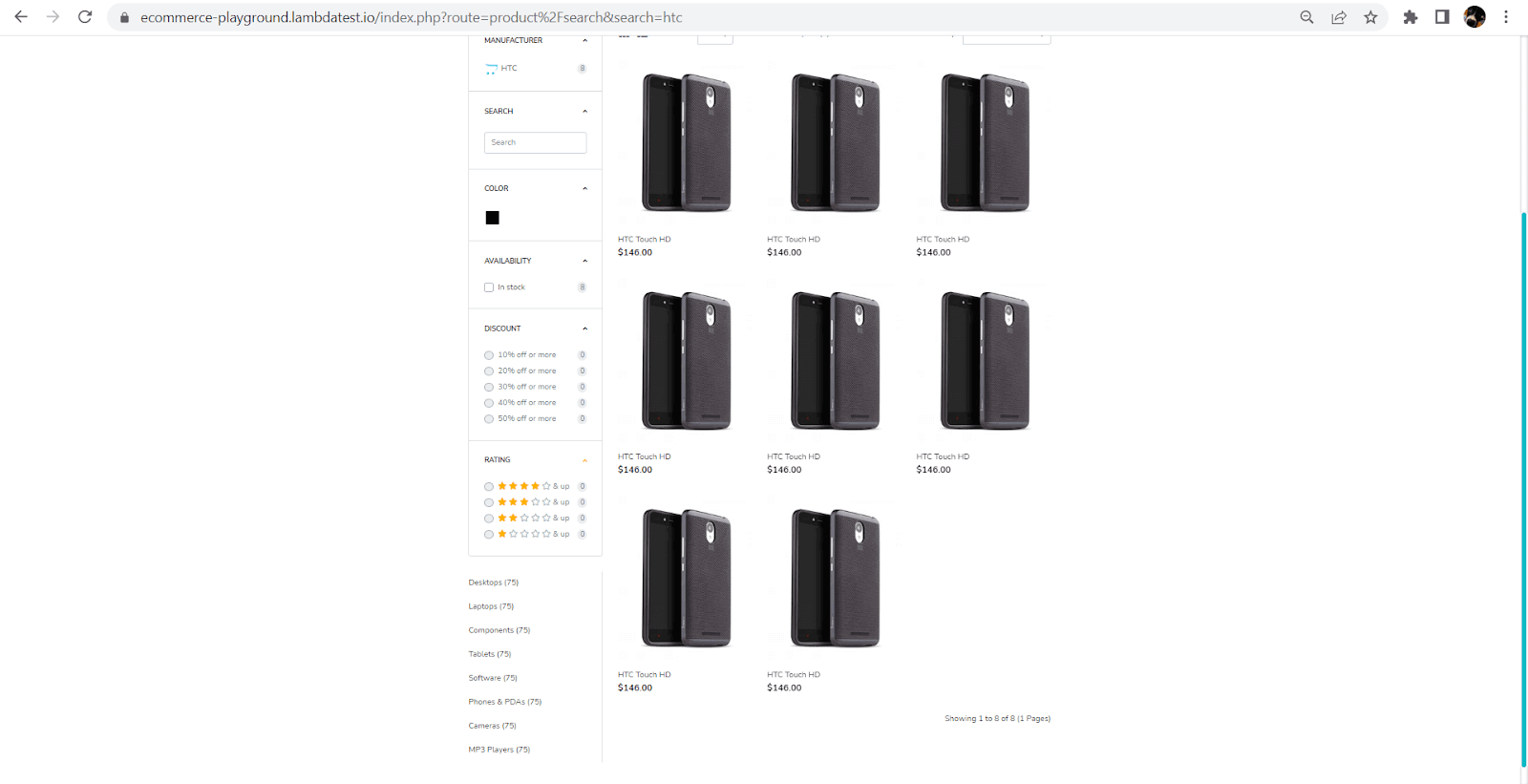This screenshot has height=784, width=1528.
Task: Select the HTC manufacturer logo filter
Action: click(491, 69)
